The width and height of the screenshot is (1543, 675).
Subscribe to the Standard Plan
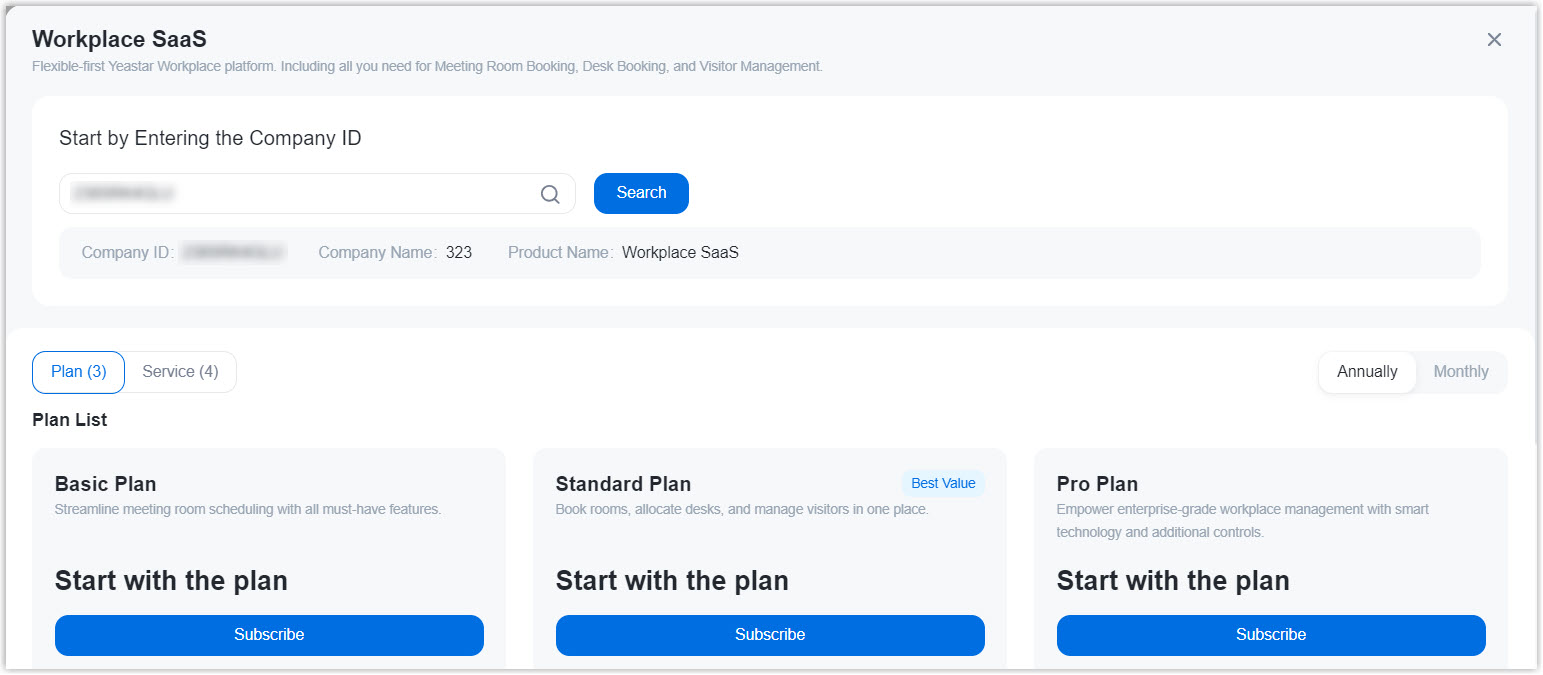[770, 635]
